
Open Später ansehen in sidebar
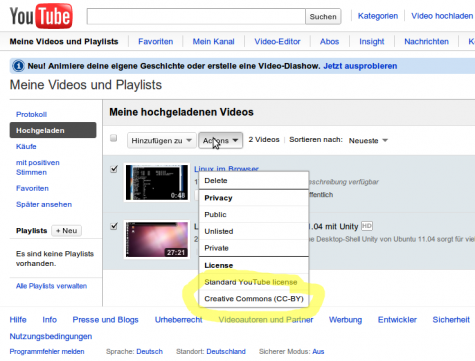click(44, 204)
